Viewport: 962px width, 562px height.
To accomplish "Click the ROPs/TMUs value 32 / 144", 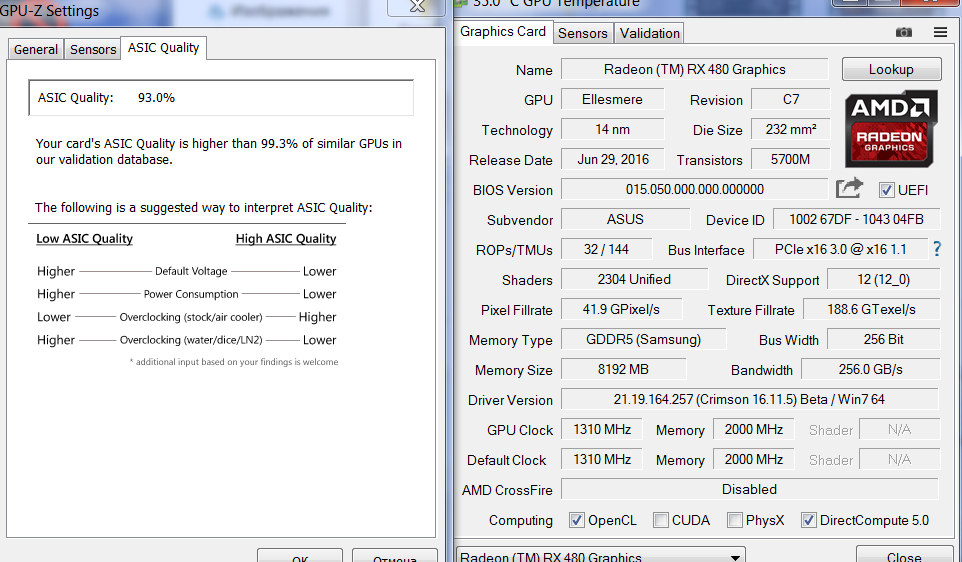I will tap(606, 249).
